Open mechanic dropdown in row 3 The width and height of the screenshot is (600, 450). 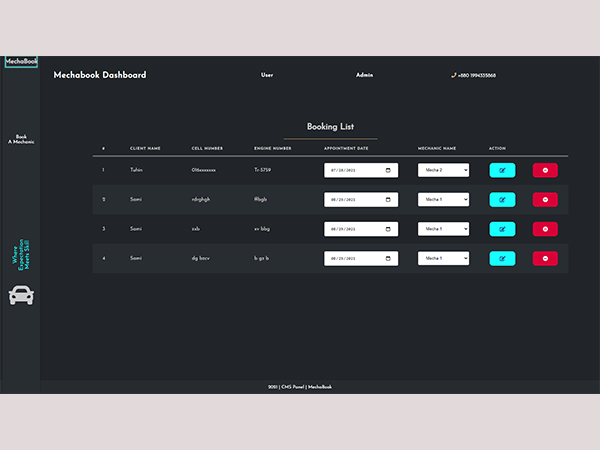[443, 229]
